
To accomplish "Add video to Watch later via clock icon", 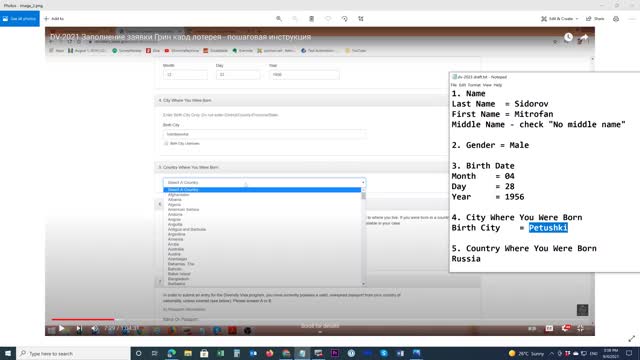I will 568,37.
